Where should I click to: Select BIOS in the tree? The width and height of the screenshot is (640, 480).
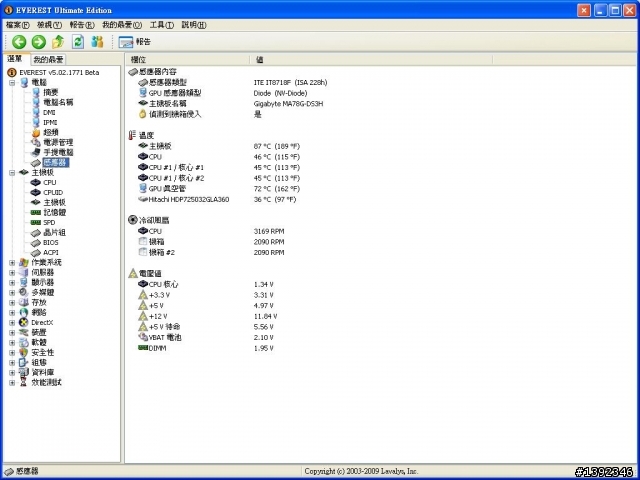click(51, 242)
